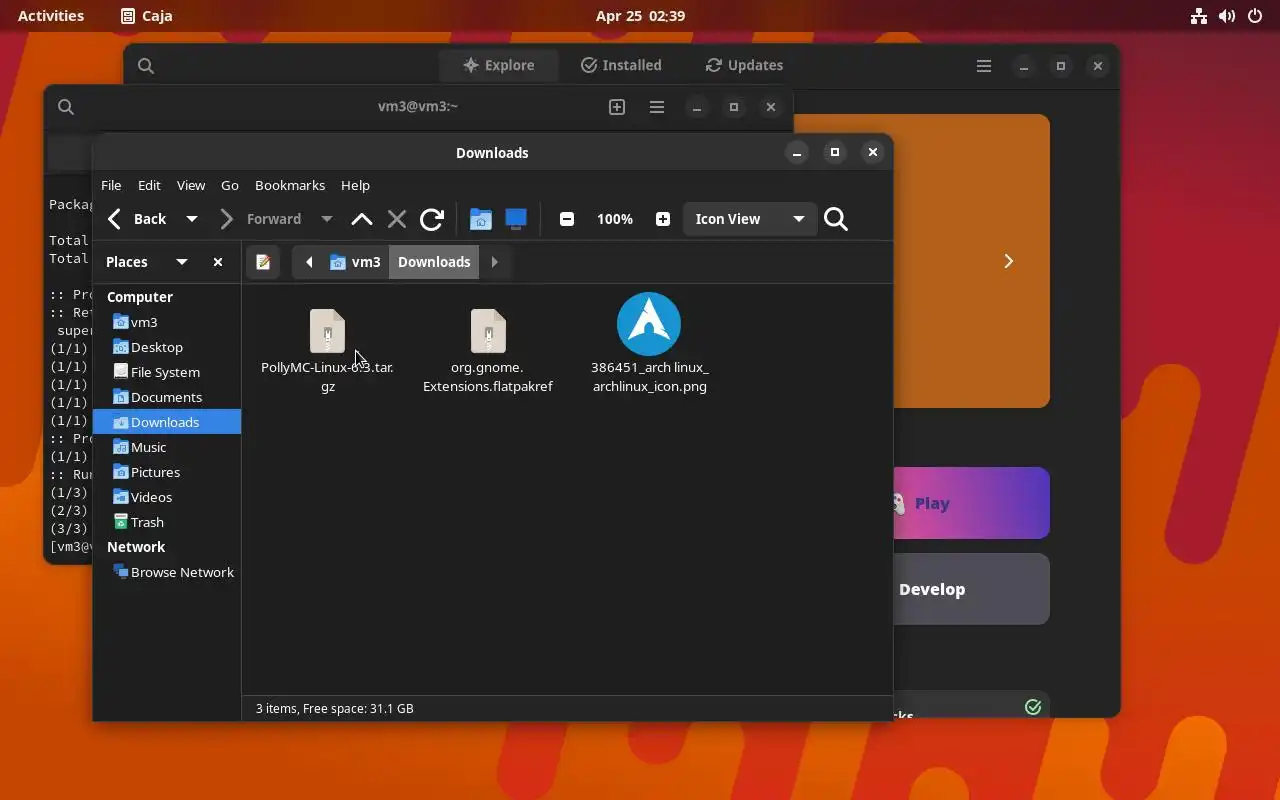
Task: Click the terminal window search icon
Action: point(66,107)
